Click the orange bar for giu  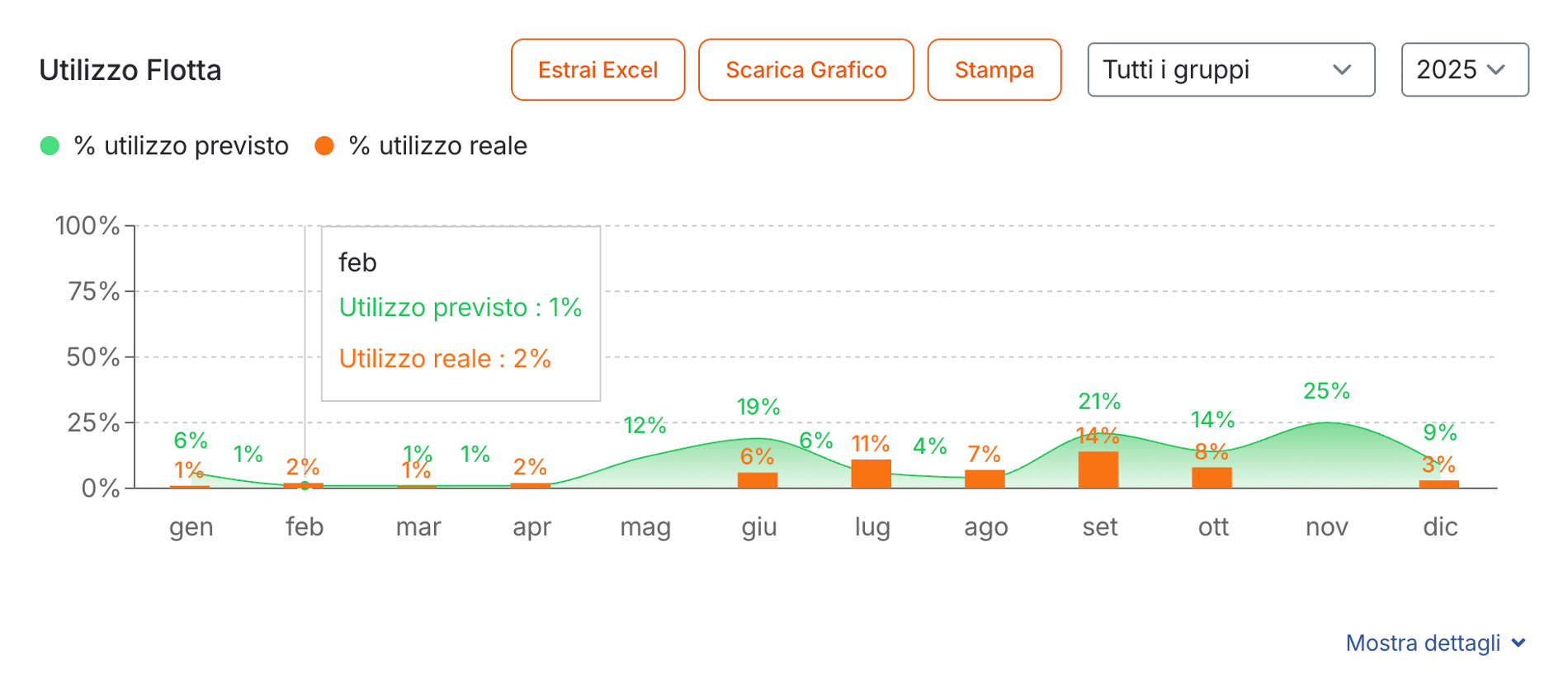coord(758,480)
